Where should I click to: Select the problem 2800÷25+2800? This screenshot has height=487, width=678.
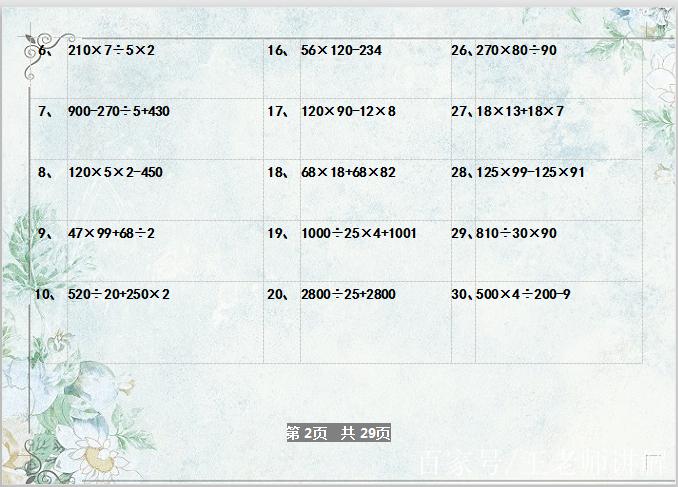pos(348,294)
